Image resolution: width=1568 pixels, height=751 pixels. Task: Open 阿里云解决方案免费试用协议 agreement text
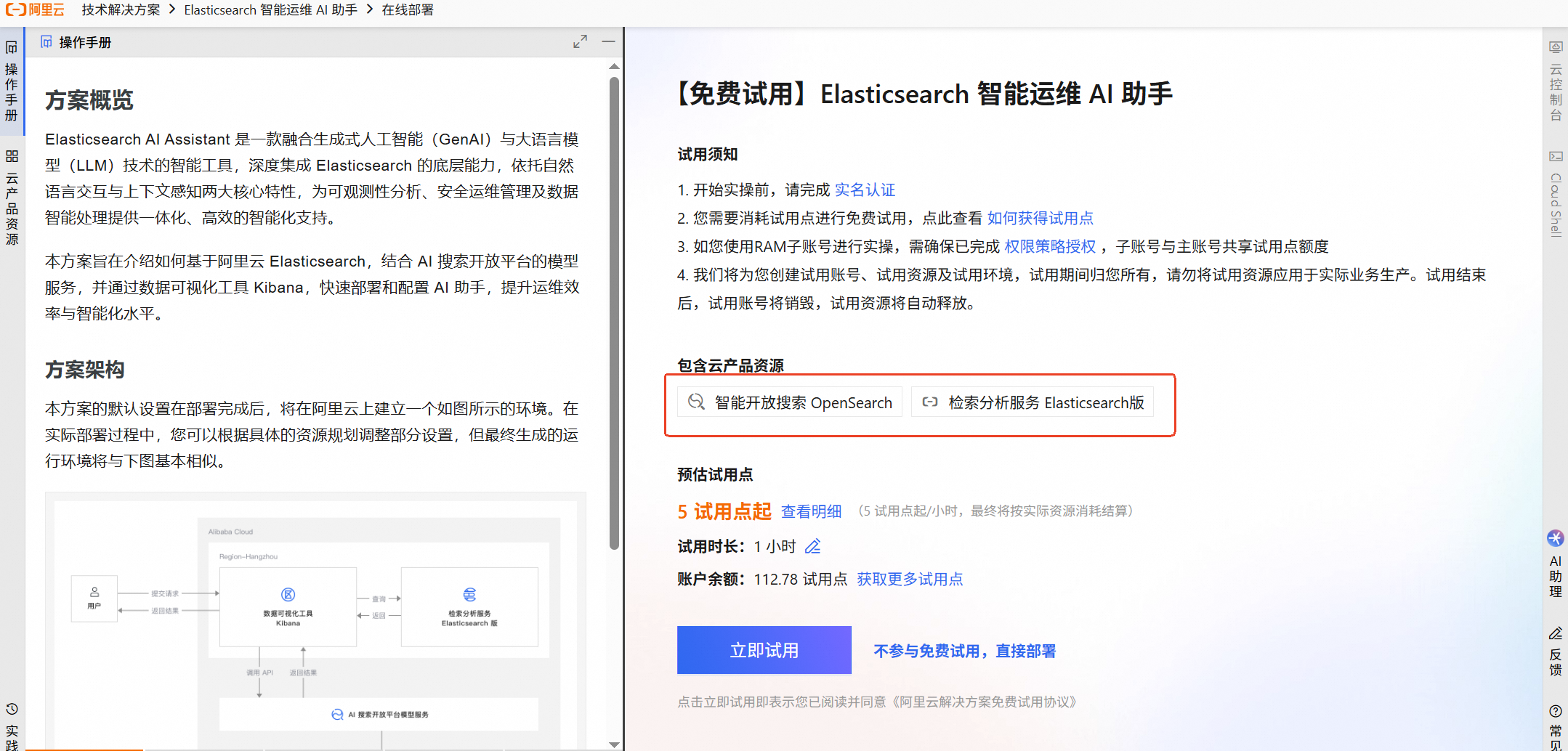tap(984, 702)
